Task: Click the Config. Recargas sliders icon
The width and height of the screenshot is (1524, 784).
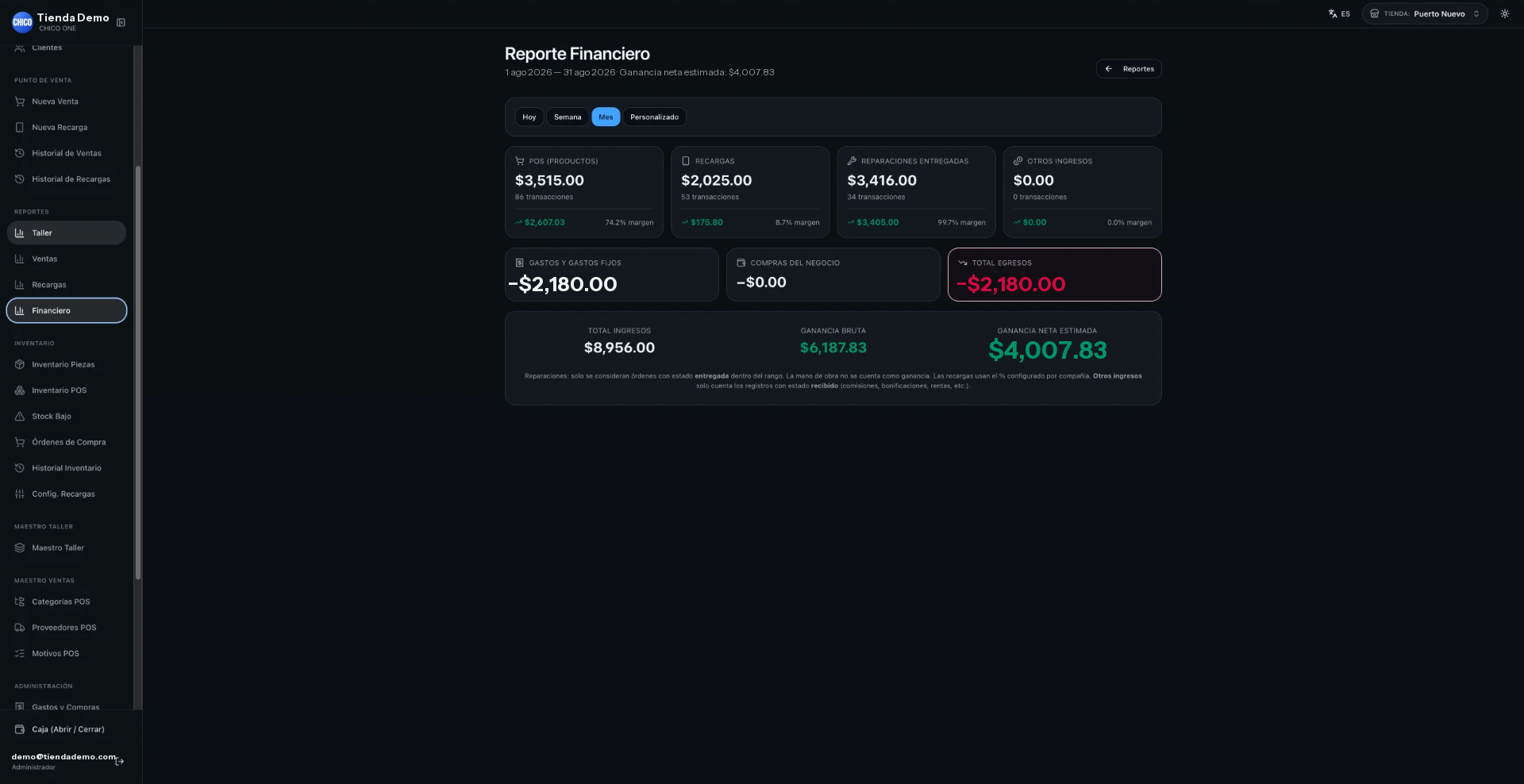Action: pos(20,494)
